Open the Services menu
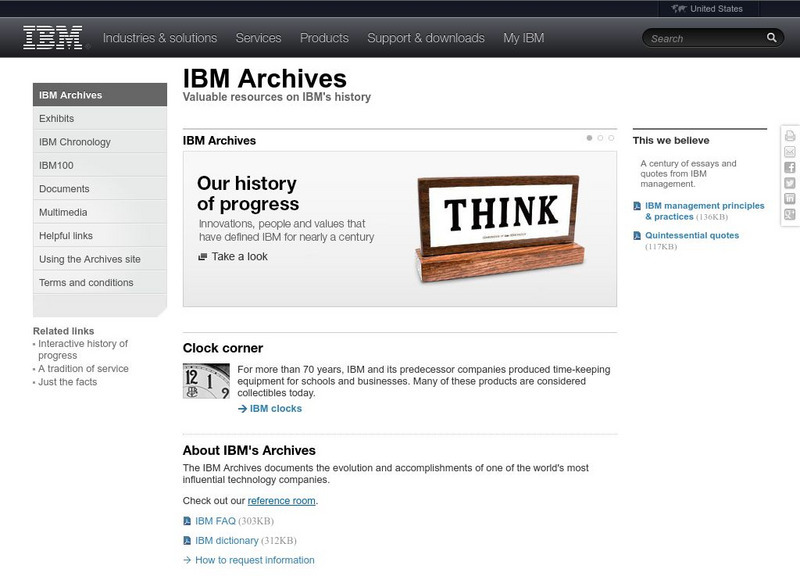Image resolution: width=800 pixels, height=576 pixels. coord(258,38)
